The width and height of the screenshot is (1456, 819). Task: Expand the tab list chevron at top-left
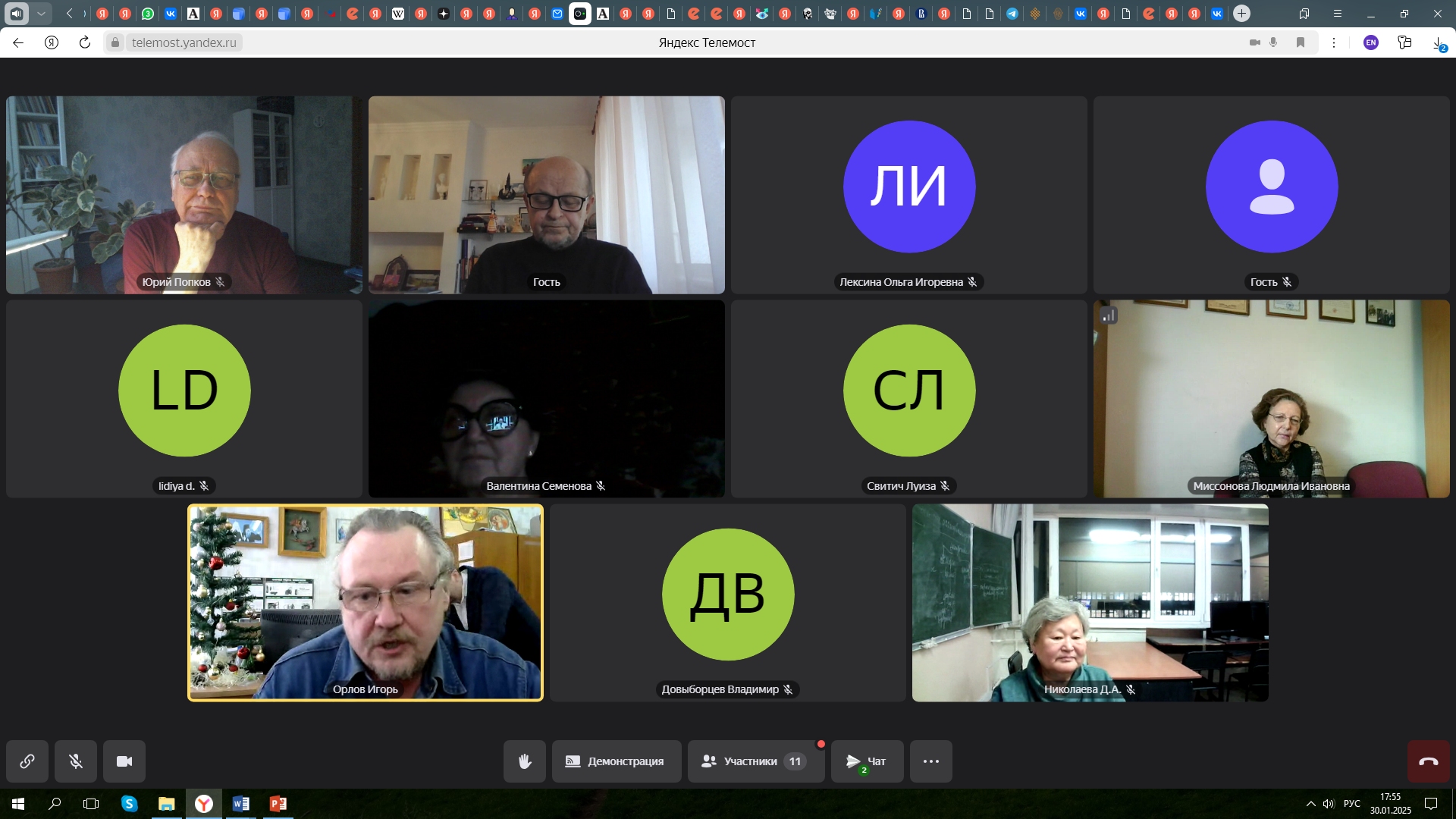click(x=42, y=14)
